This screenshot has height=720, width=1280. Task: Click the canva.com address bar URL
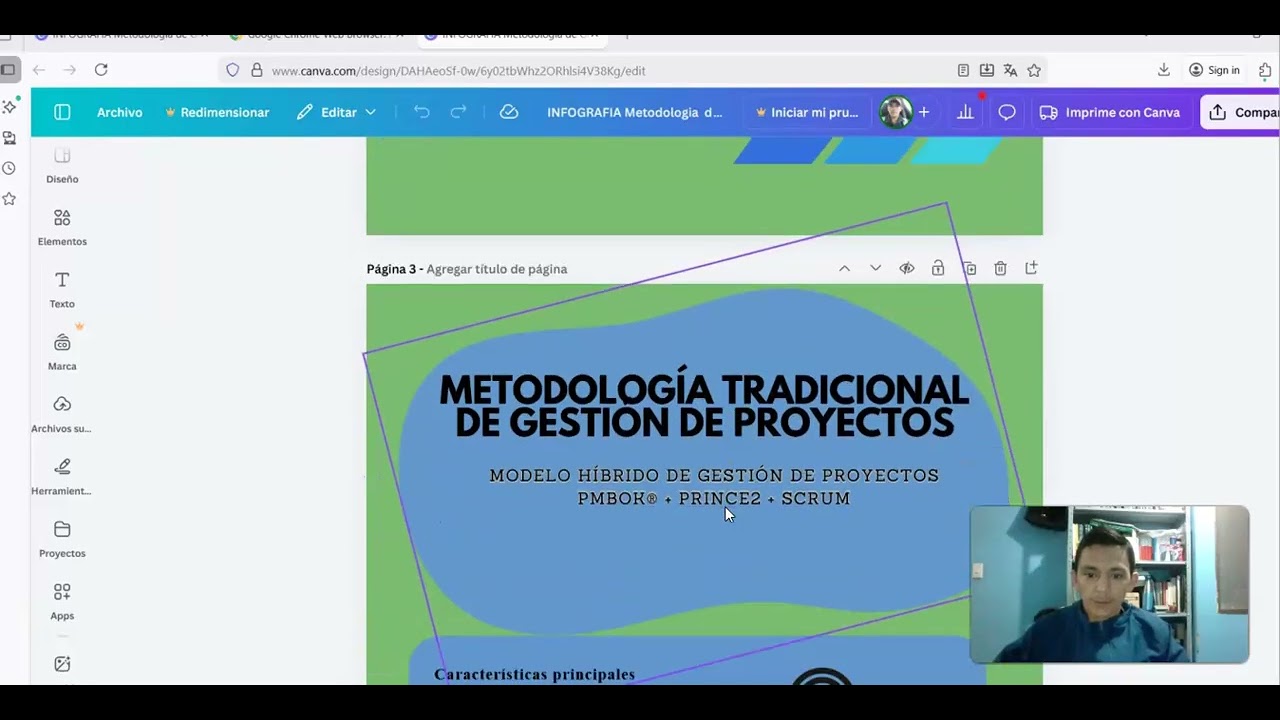click(458, 71)
